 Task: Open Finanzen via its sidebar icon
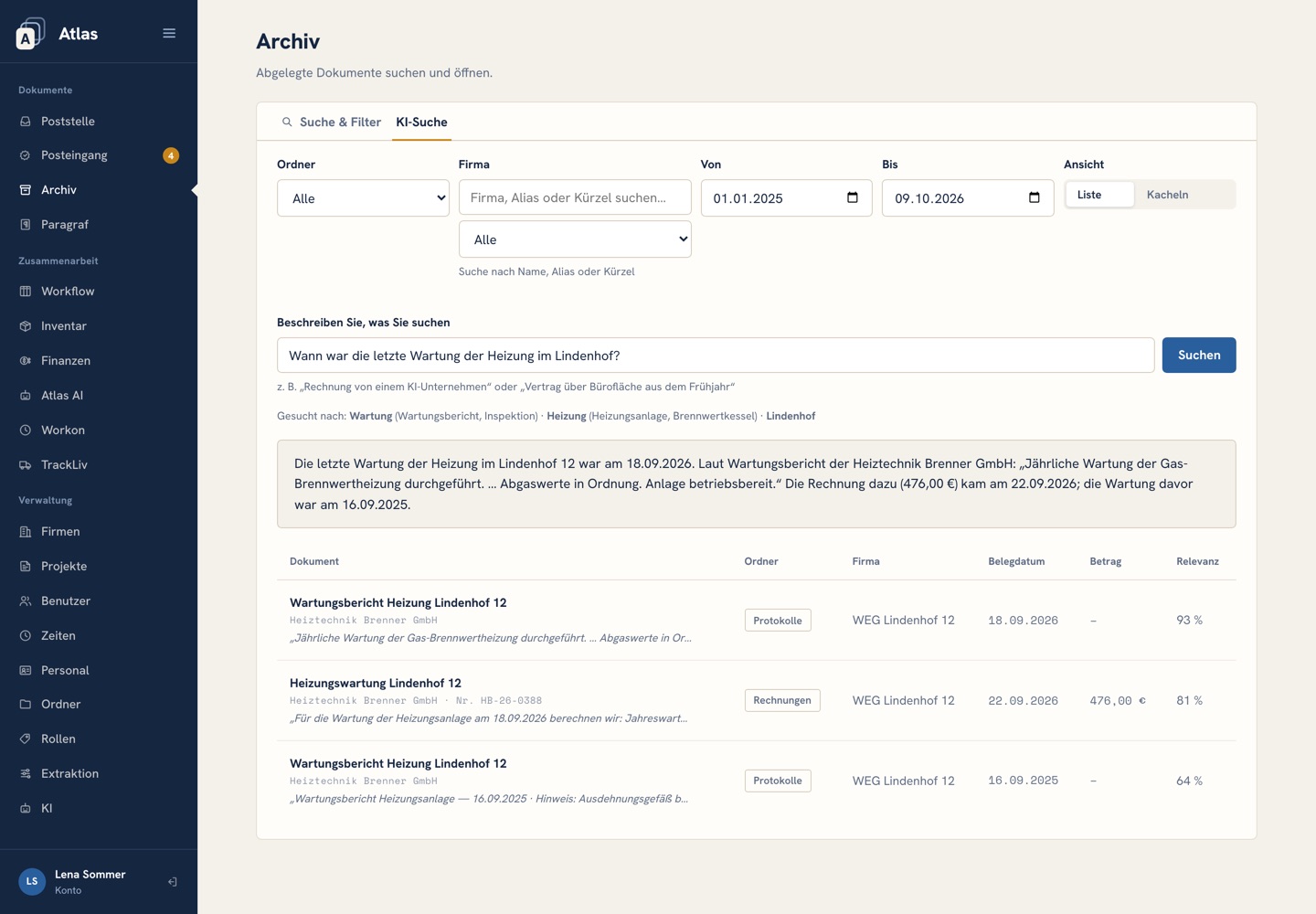point(26,361)
